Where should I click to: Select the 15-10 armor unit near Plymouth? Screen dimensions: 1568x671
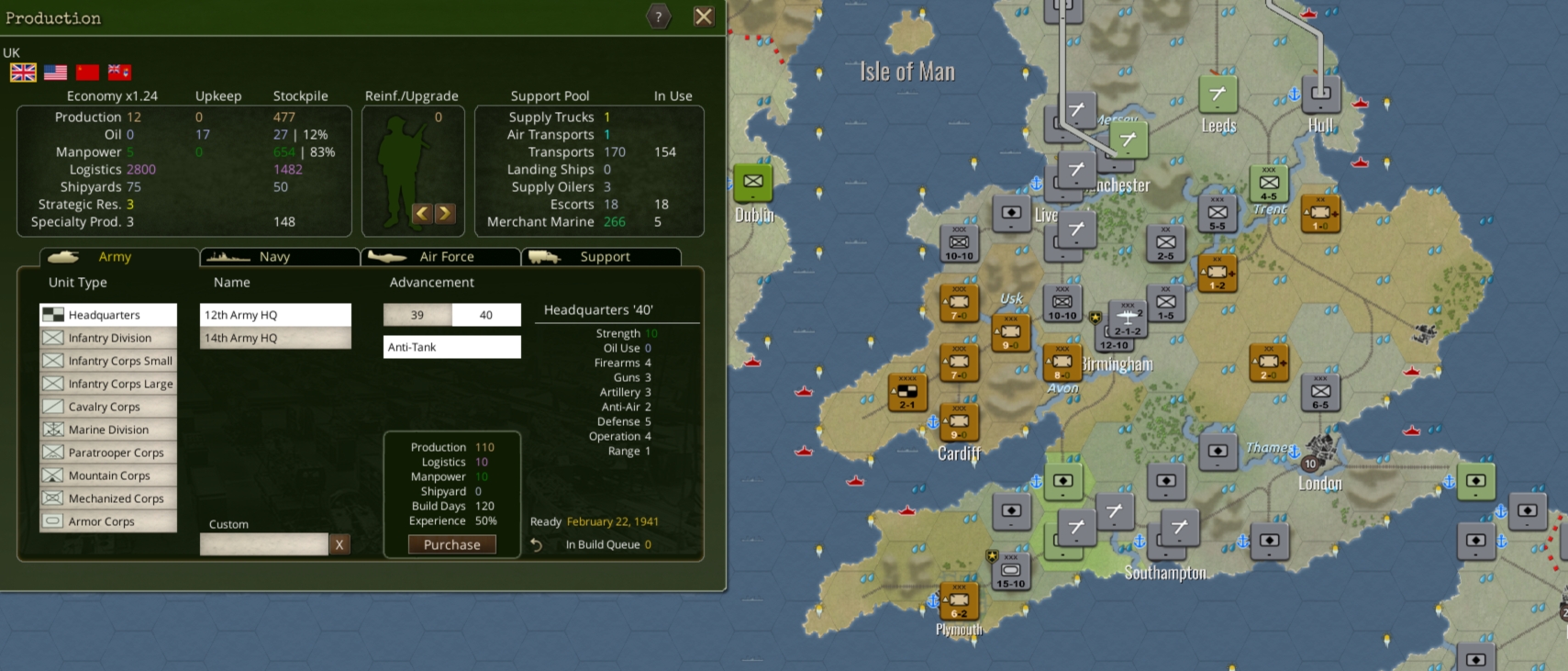[1011, 572]
